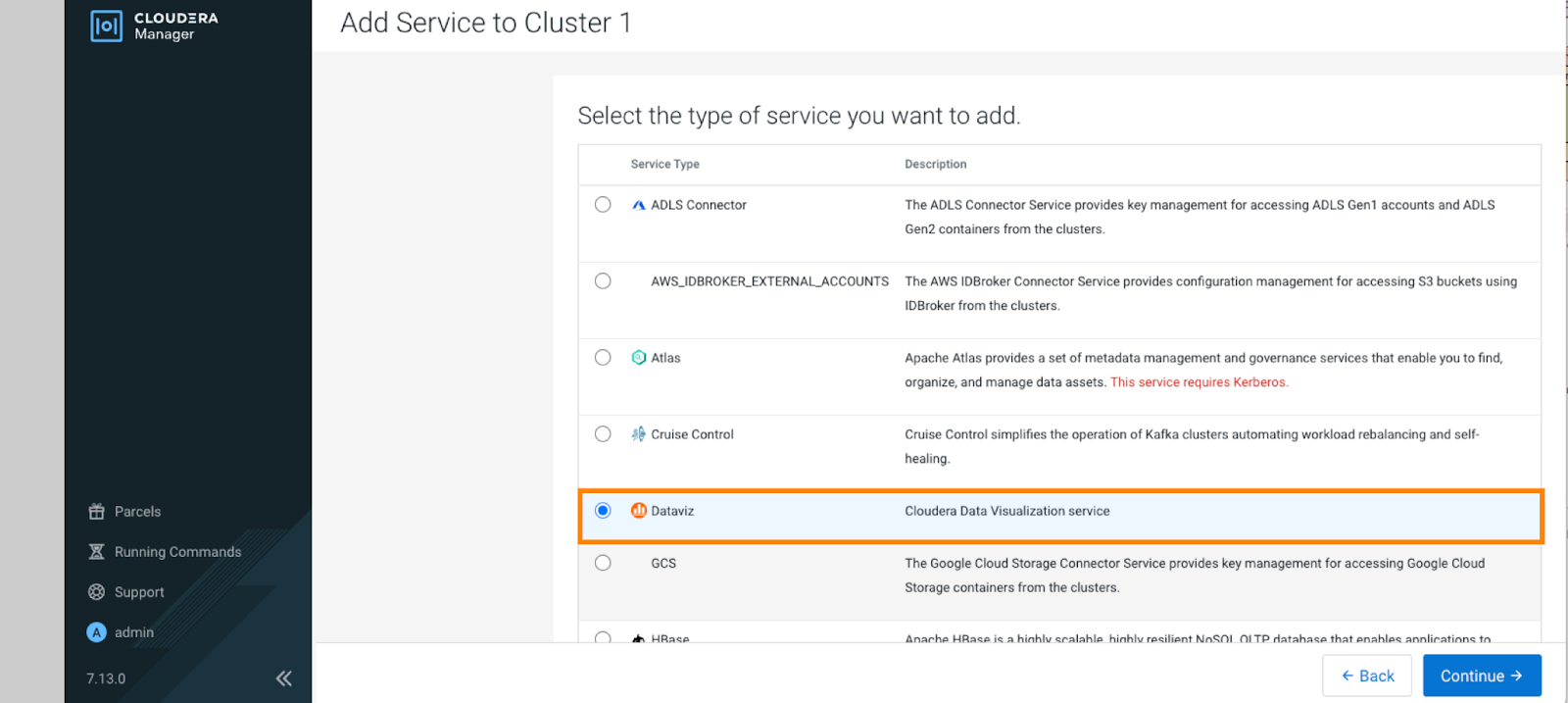This screenshot has width=1568, height=703.
Task: Pick the Cruise Control radio button
Action: tap(603, 434)
